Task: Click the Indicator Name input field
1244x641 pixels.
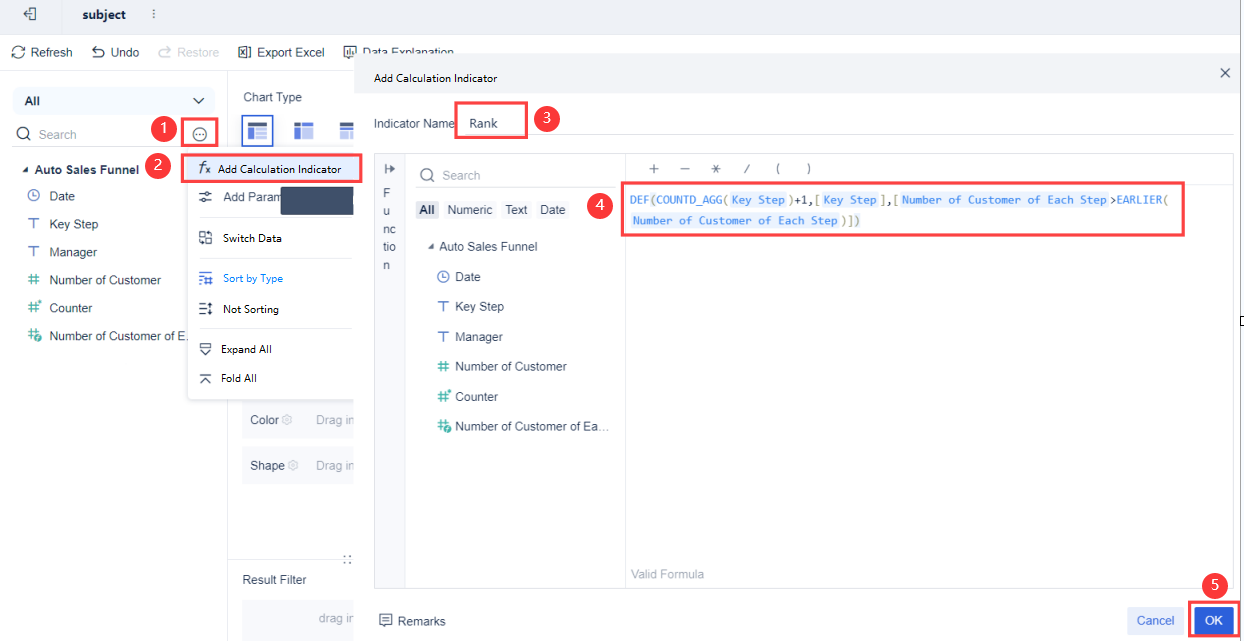Action: (x=490, y=123)
